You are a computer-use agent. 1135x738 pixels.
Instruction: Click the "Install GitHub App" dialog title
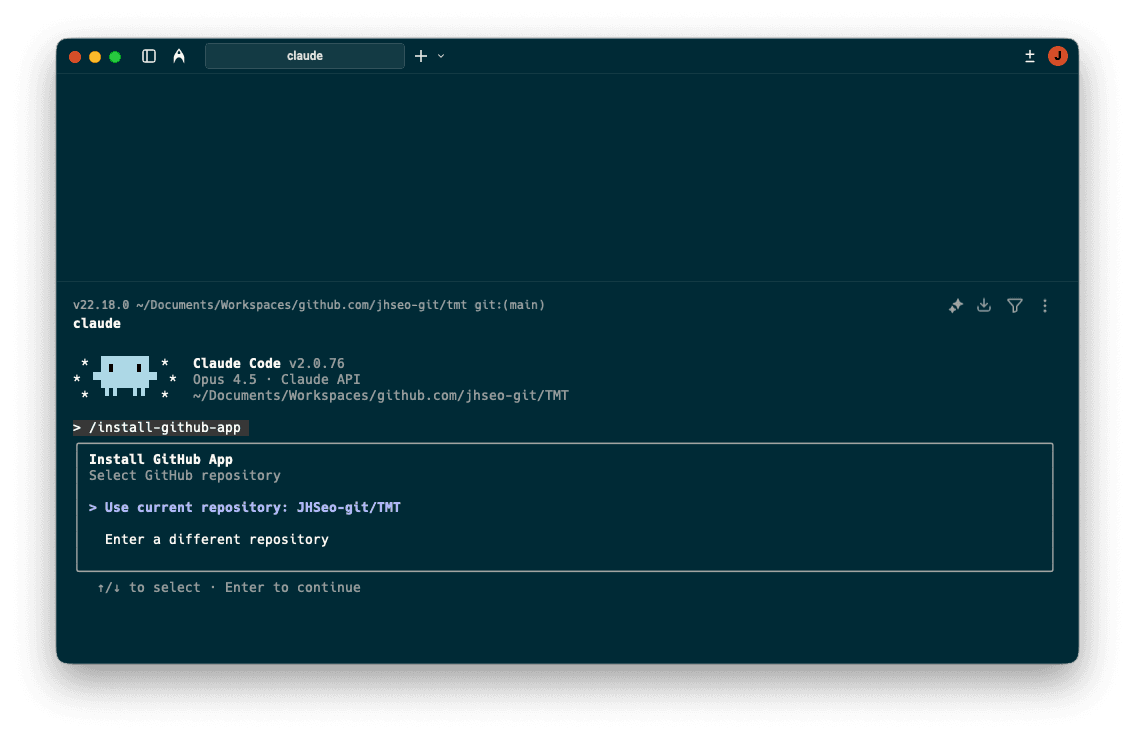click(160, 459)
